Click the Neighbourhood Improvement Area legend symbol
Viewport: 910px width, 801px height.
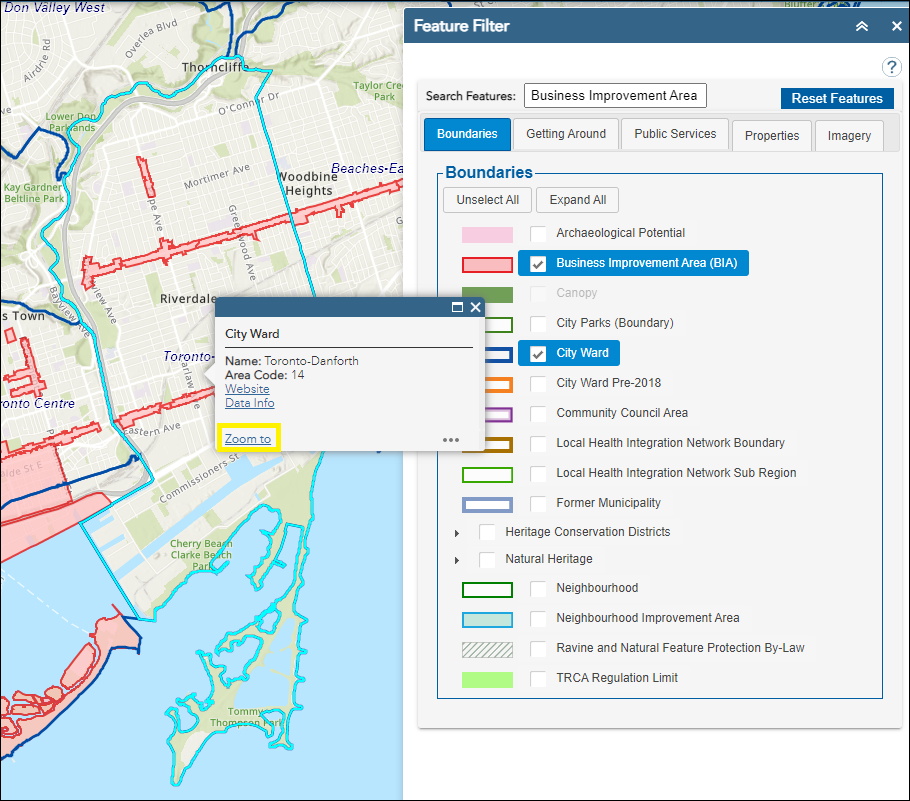(x=487, y=620)
